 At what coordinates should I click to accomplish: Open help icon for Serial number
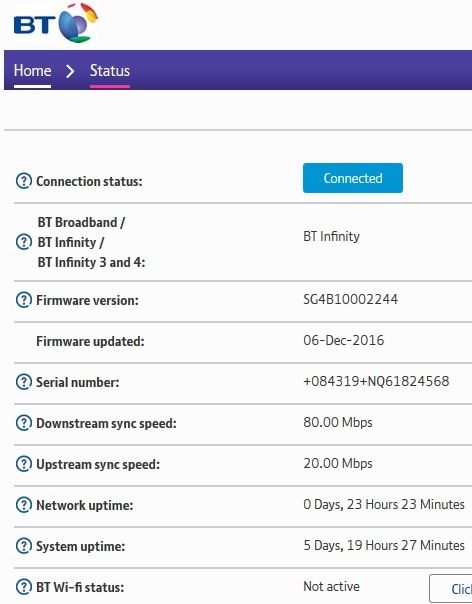click(x=24, y=382)
